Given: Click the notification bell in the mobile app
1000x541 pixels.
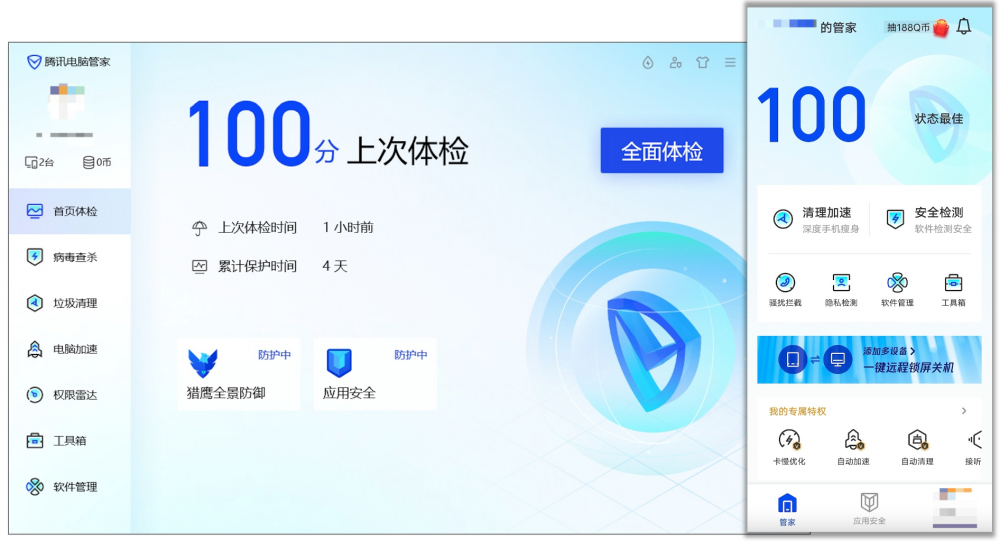Looking at the screenshot, I should pos(964,26).
